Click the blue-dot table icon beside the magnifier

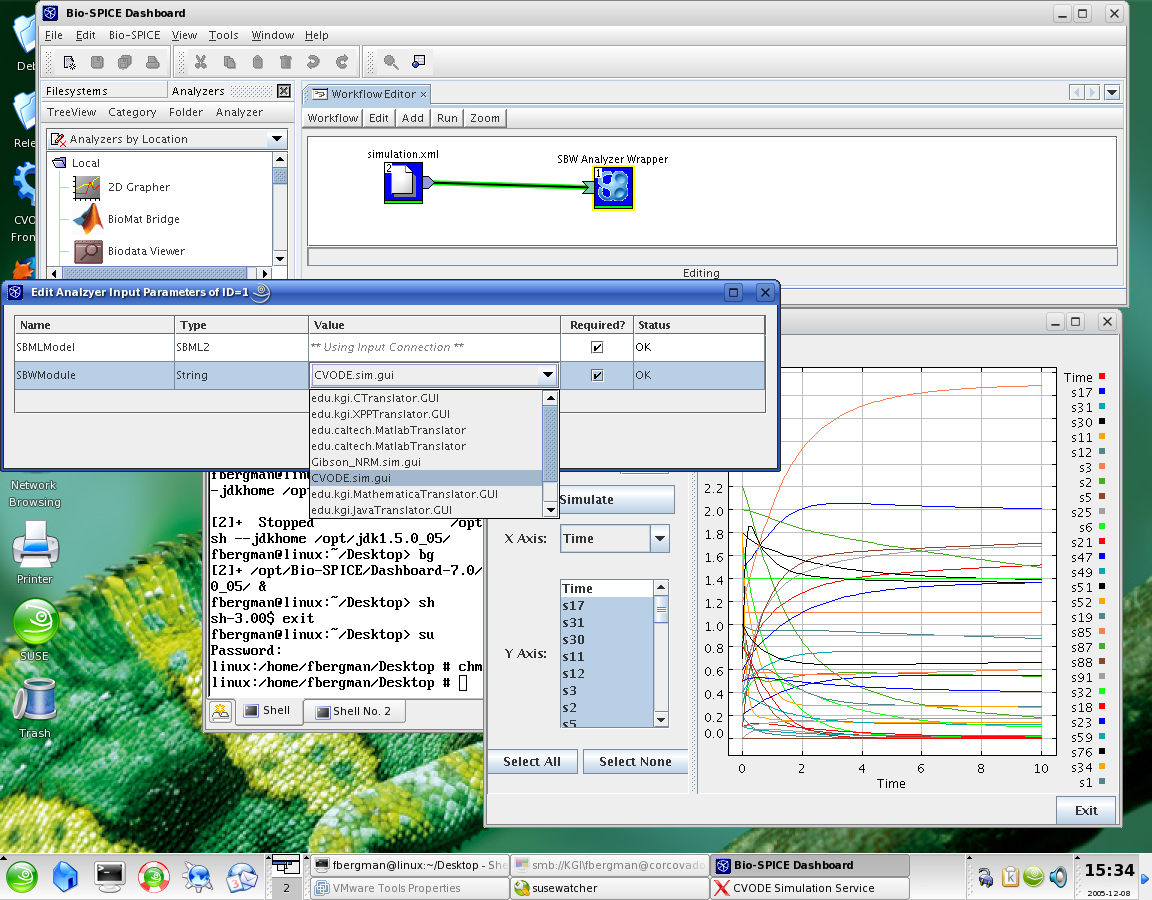pos(419,62)
